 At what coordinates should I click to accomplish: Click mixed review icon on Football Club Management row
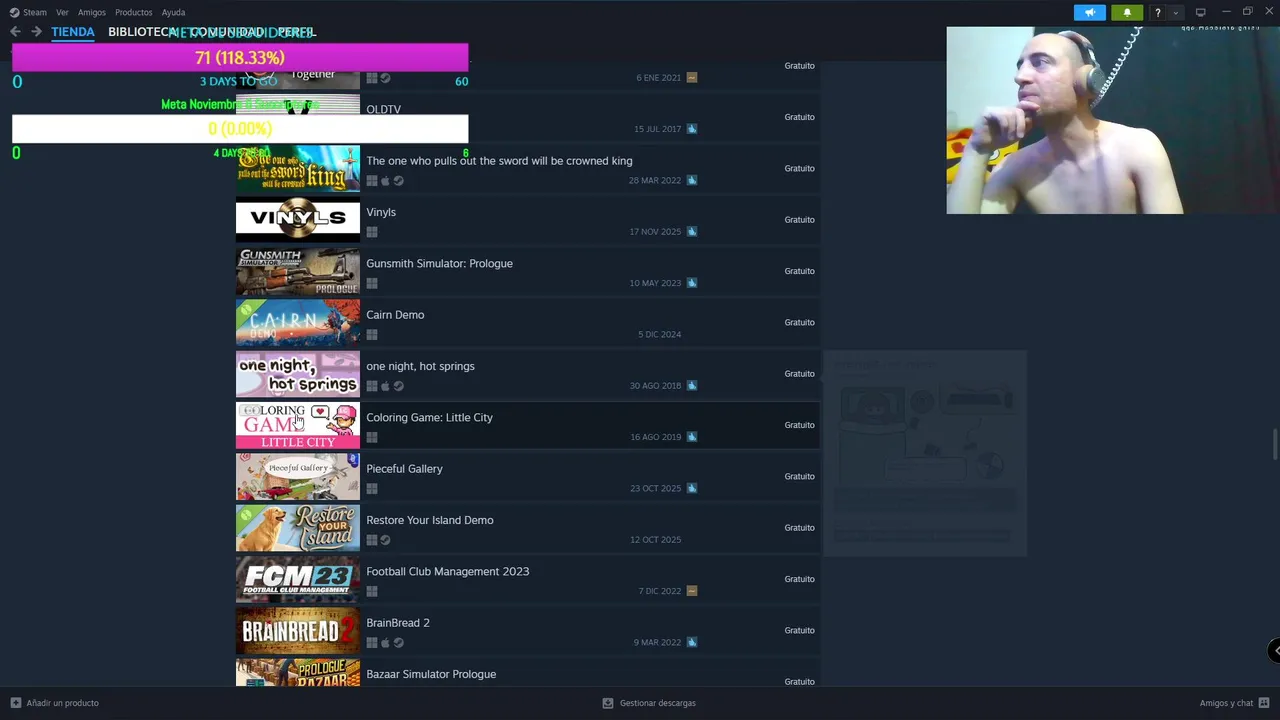(x=692, y=591)
